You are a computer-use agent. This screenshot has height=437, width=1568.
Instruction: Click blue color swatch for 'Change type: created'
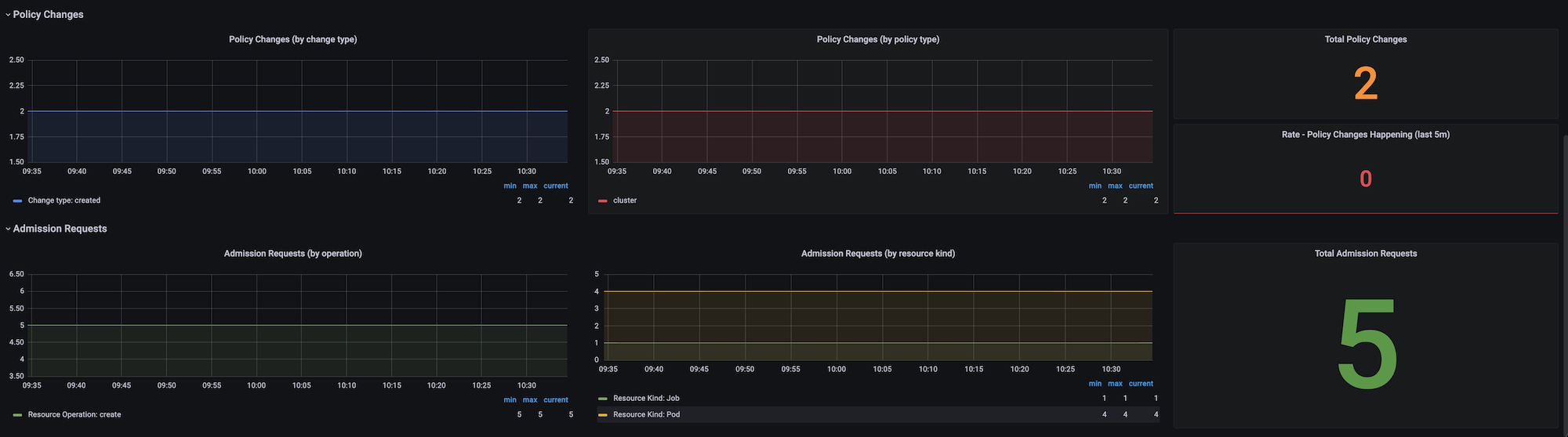click(17, 201)
